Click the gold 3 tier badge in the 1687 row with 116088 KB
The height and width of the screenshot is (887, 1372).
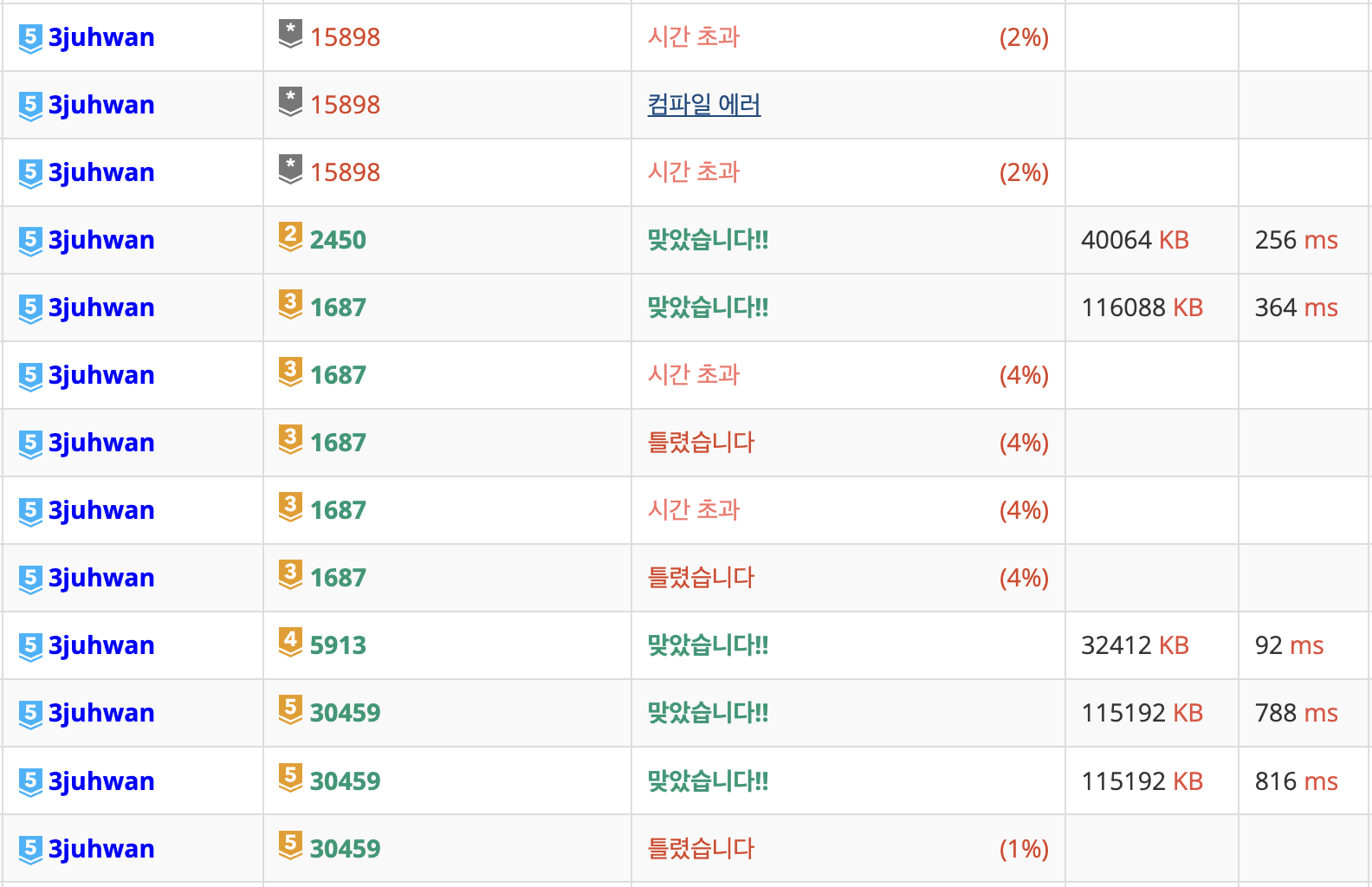[x=290, y=304]
